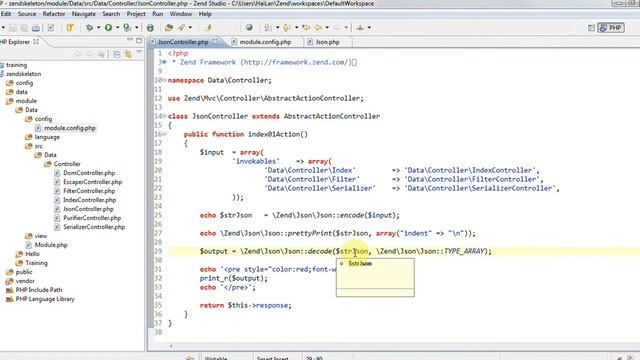Toggle Link with Editor in PHP Explorer

128,54
